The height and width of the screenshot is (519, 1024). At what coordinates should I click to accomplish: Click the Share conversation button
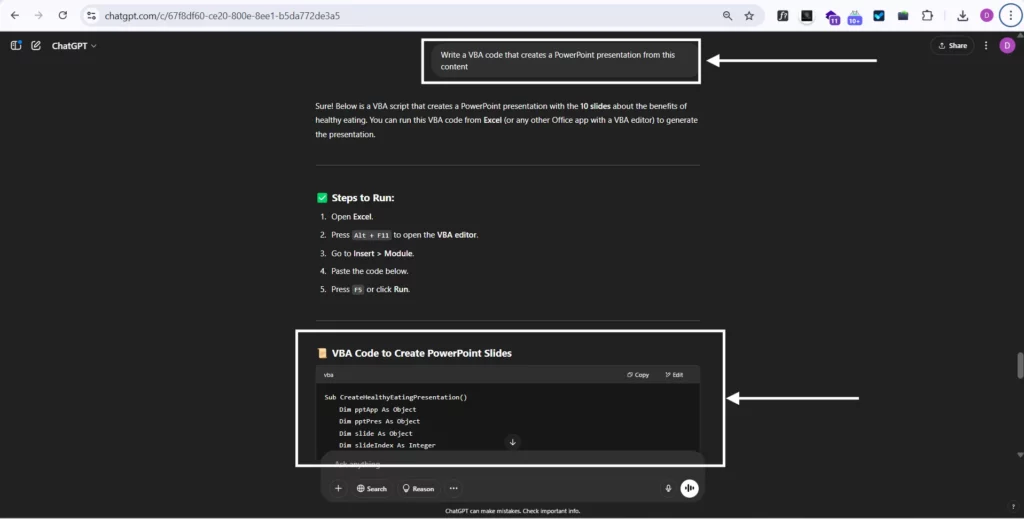point(952,46)
